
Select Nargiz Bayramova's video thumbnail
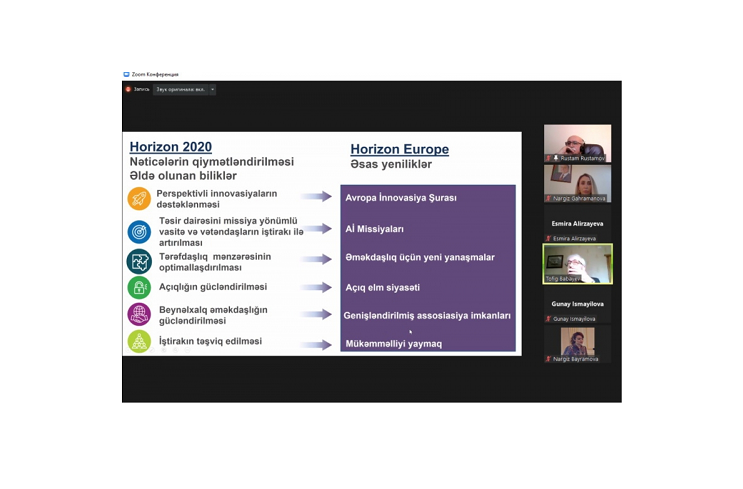[577, 344]
